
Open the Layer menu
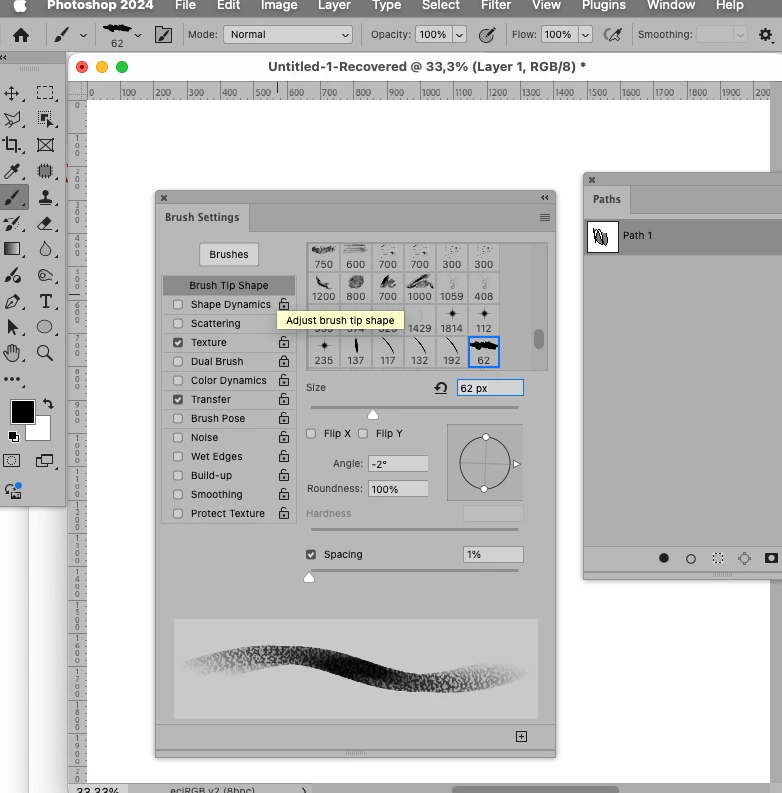[x=334, y=6]
